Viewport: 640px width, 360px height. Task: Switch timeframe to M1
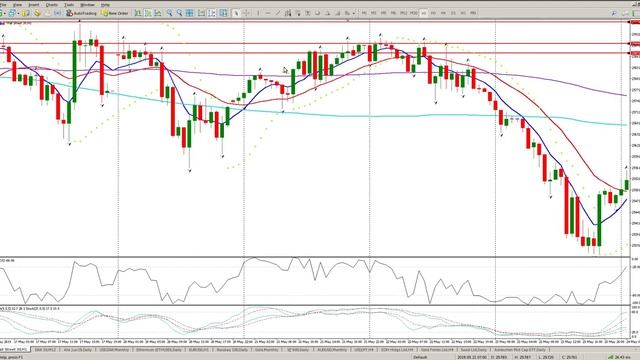click(x=364, y=13)
